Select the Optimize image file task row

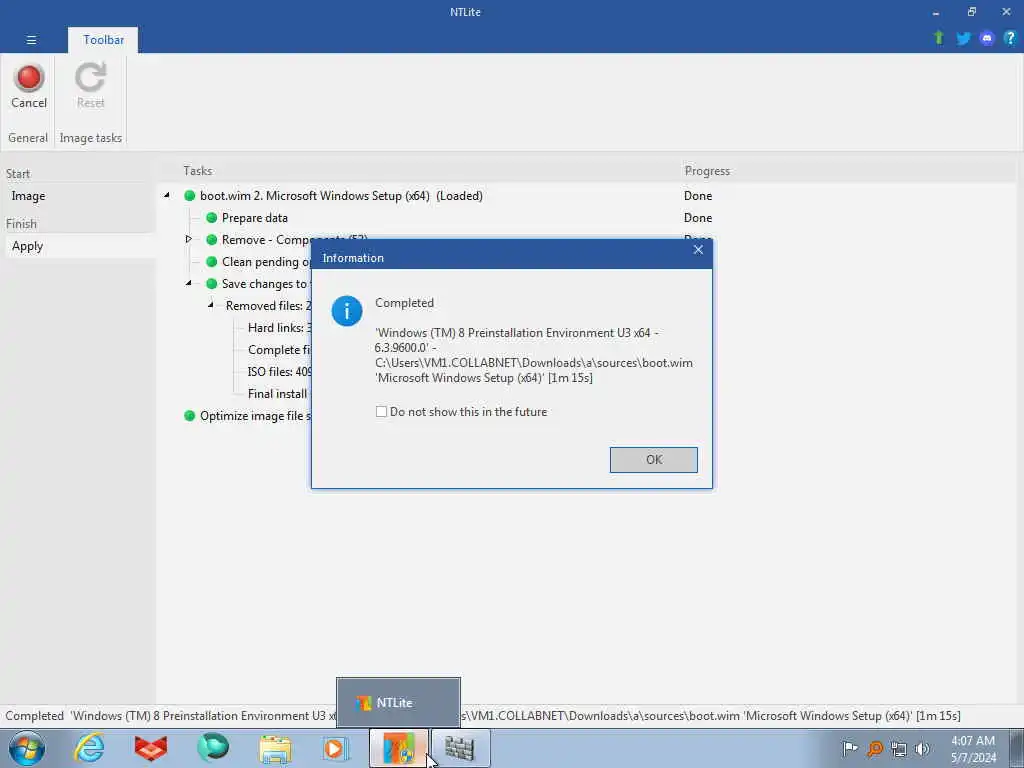pyautogui.click(x=255, y=415)
